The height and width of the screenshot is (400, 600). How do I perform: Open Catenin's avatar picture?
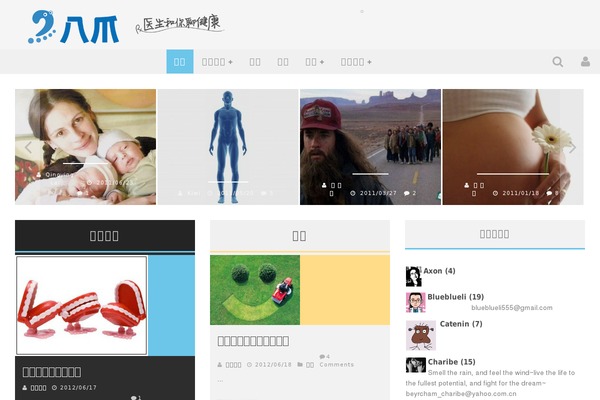[x=421, y=336]
